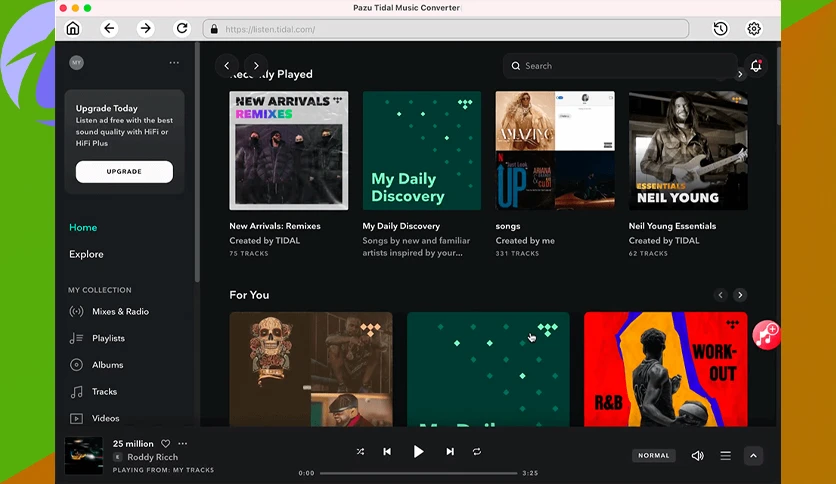Show next For You items arrow
Image resolution: width=836 pixels, height=484 pixels.
[740, 295]
